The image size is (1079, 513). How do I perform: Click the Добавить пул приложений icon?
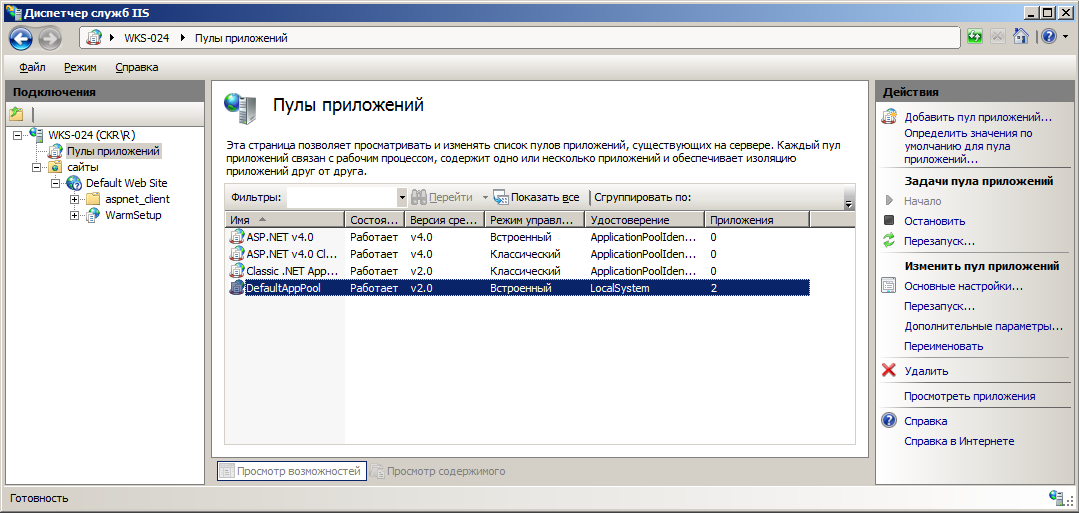(x=889, y=116)
